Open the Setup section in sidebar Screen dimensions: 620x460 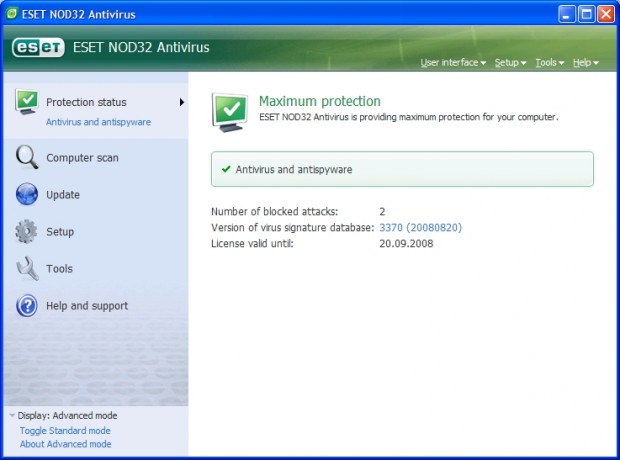point(60,232)
